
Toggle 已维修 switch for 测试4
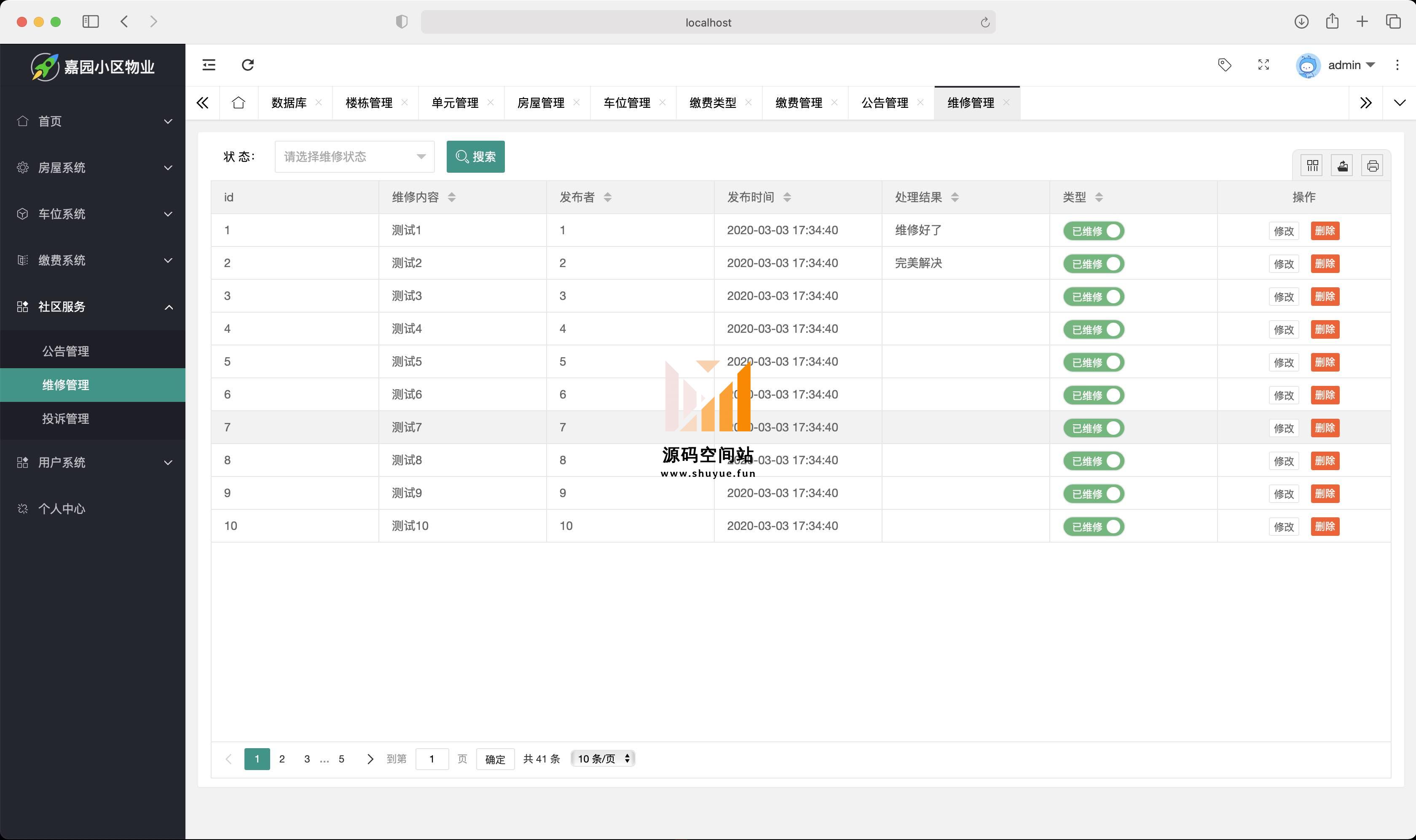[x=1093, y=329]
